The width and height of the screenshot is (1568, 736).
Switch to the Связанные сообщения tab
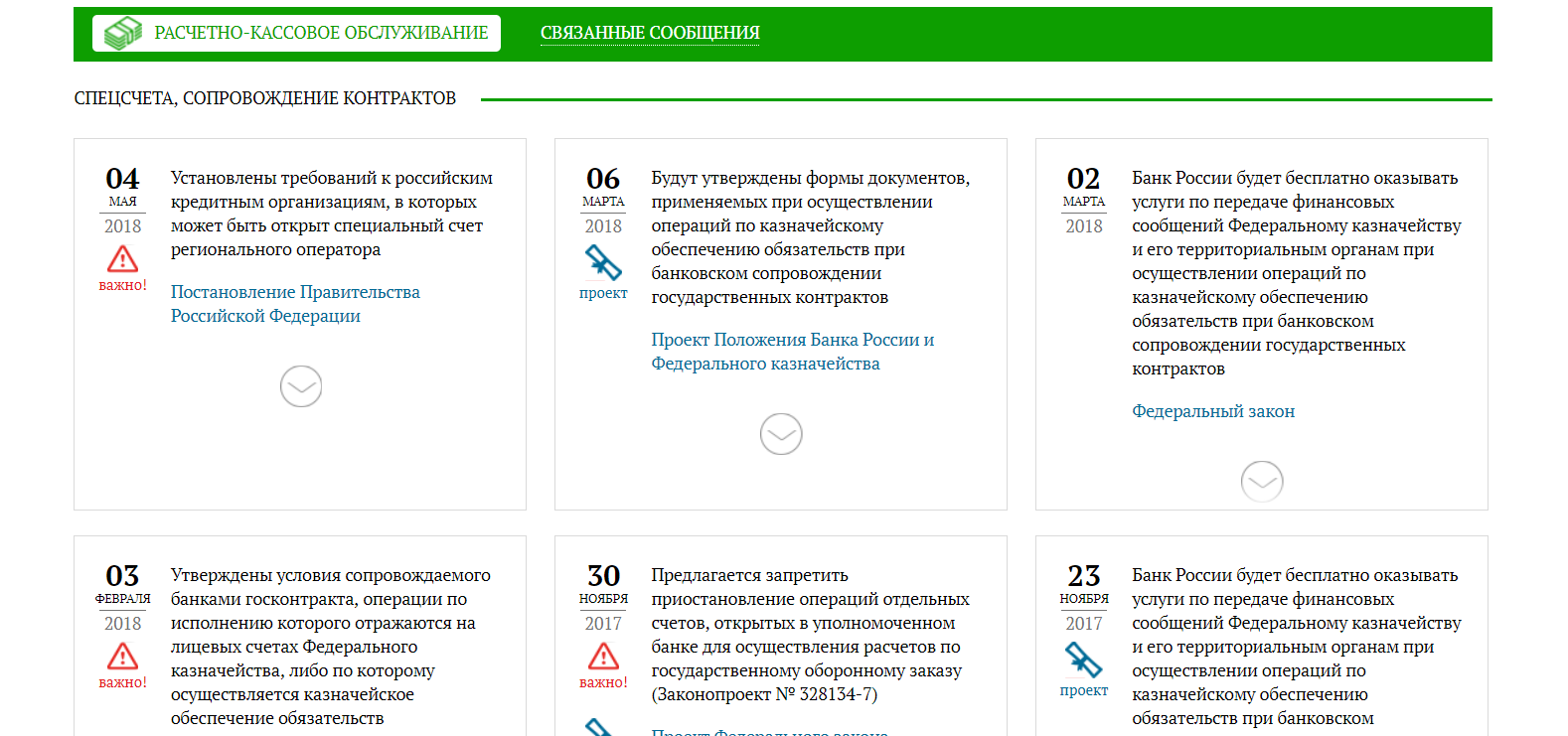pos(650,33)
